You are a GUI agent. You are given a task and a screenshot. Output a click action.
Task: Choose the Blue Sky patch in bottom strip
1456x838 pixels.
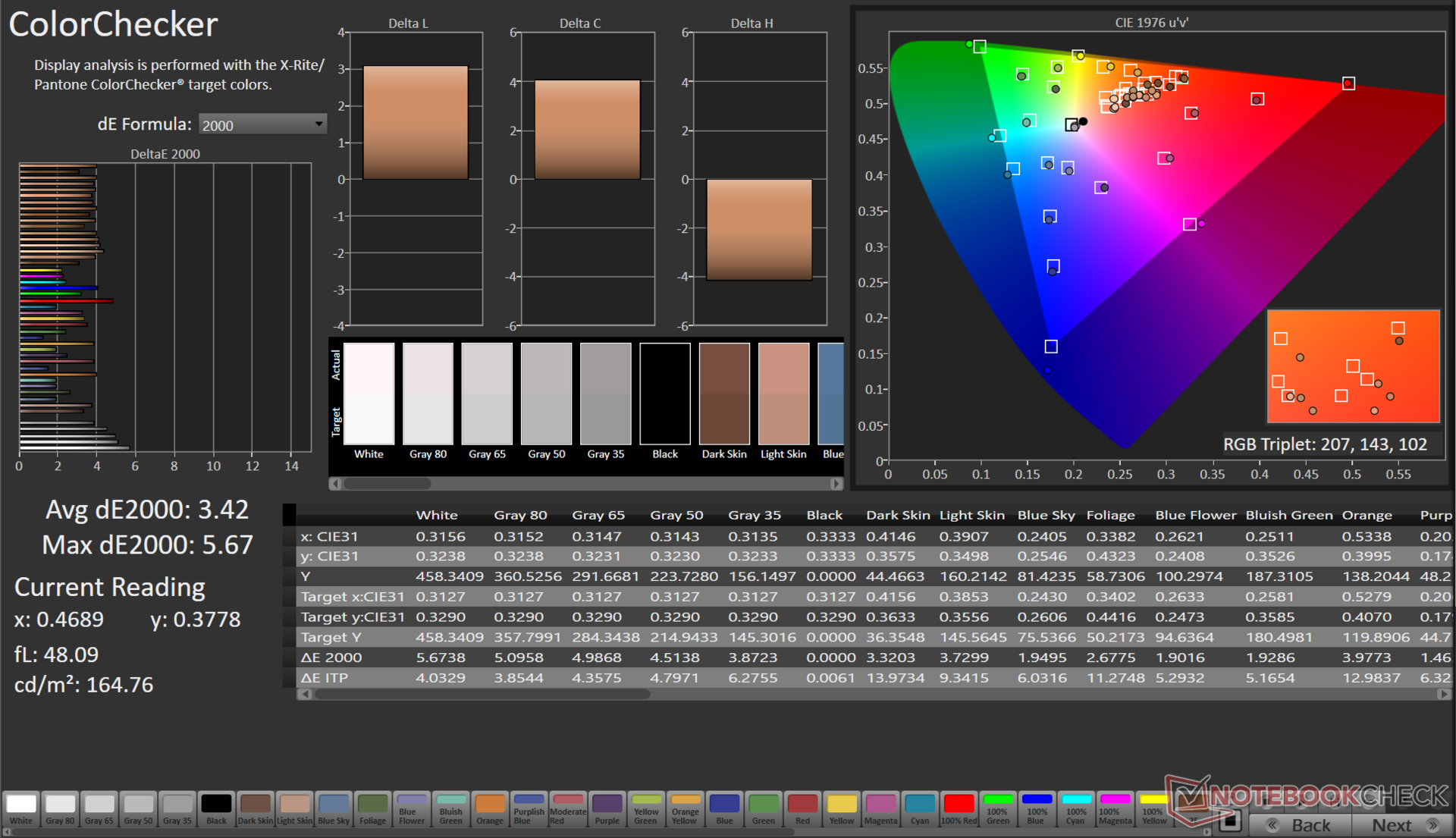pos(334,808)
